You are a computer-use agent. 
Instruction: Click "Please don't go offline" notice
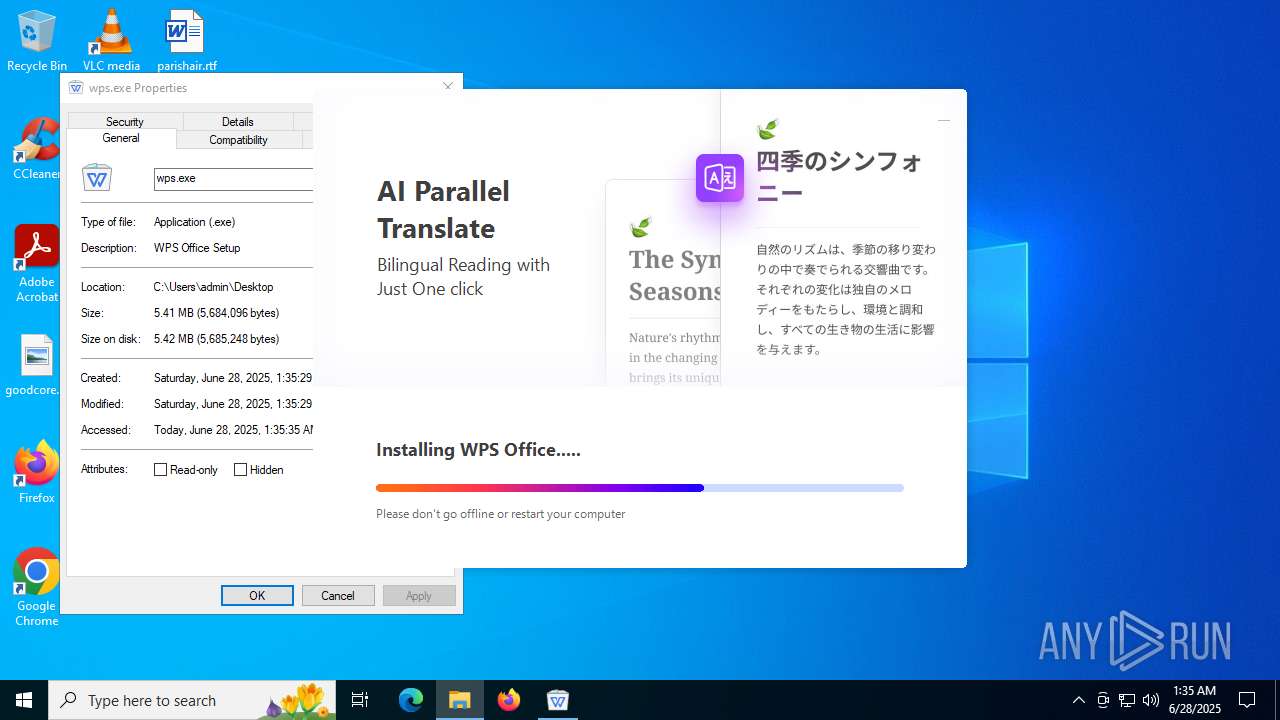tap(500, 514)
